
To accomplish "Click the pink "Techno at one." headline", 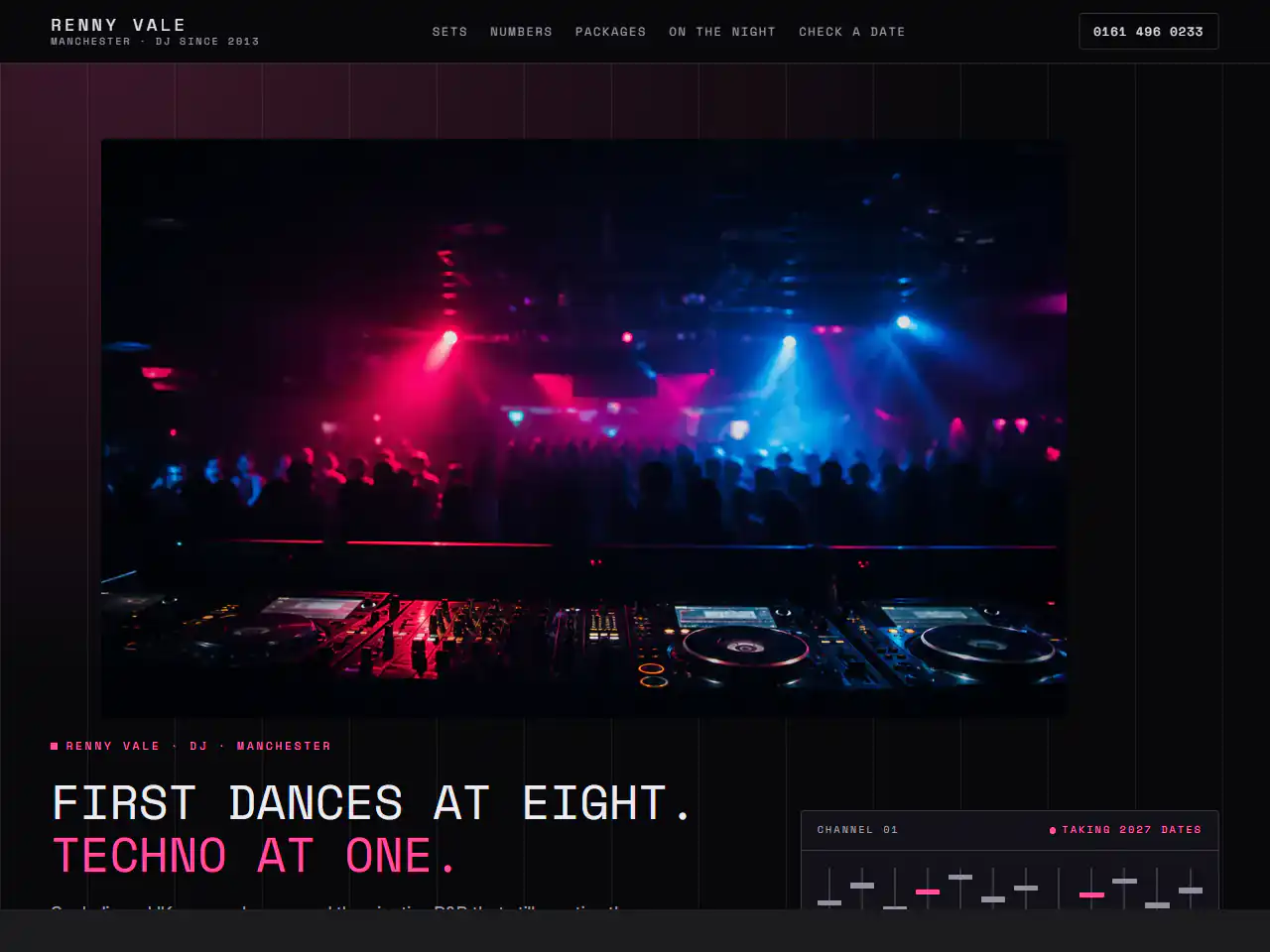I will pyautogui.click(x=254, y=856).
